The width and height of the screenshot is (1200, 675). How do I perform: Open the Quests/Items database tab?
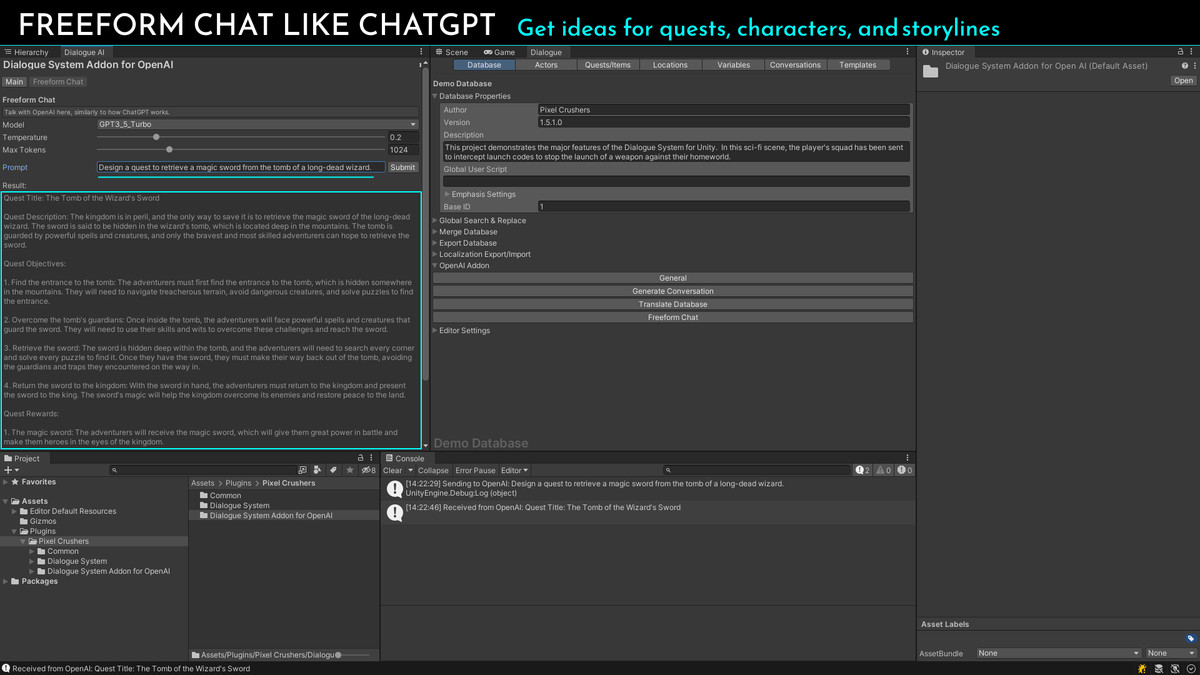(x=608, y=65)
